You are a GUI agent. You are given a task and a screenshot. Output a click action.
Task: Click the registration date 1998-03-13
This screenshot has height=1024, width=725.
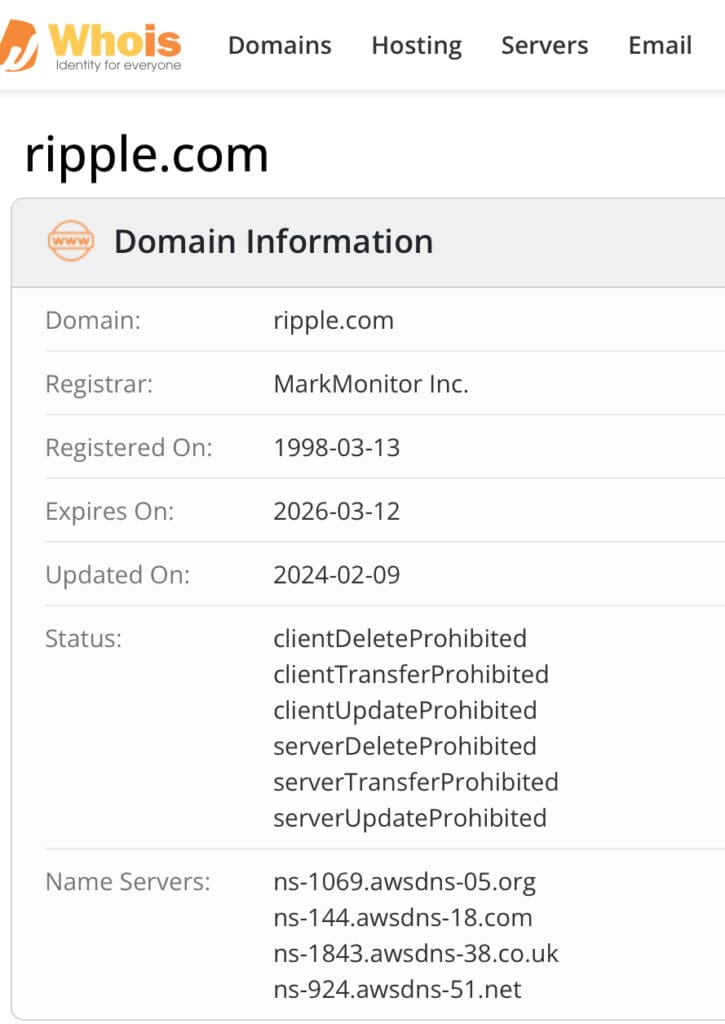pyautogui.click(x=336, y=448)
